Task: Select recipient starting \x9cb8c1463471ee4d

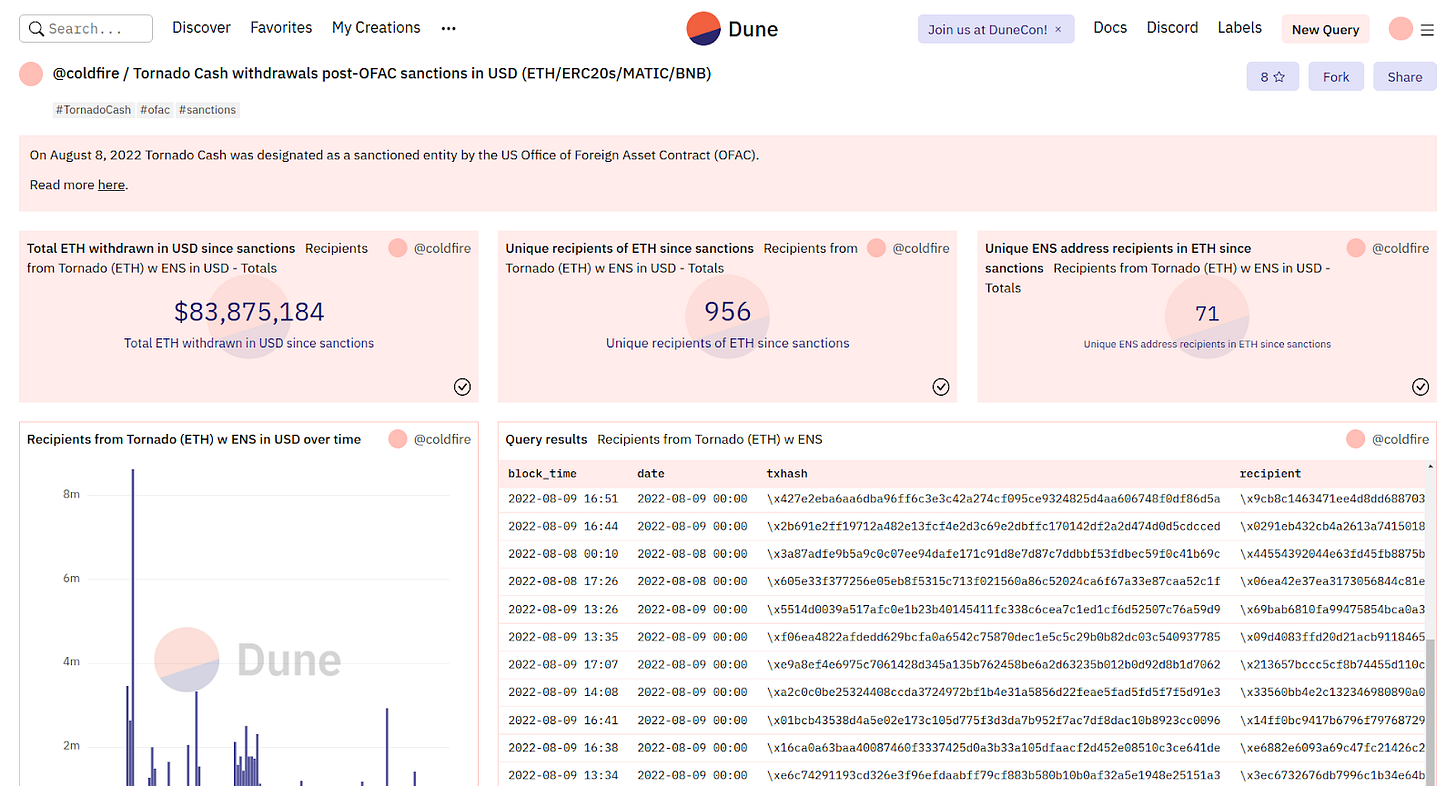Action: (1333, 498)
